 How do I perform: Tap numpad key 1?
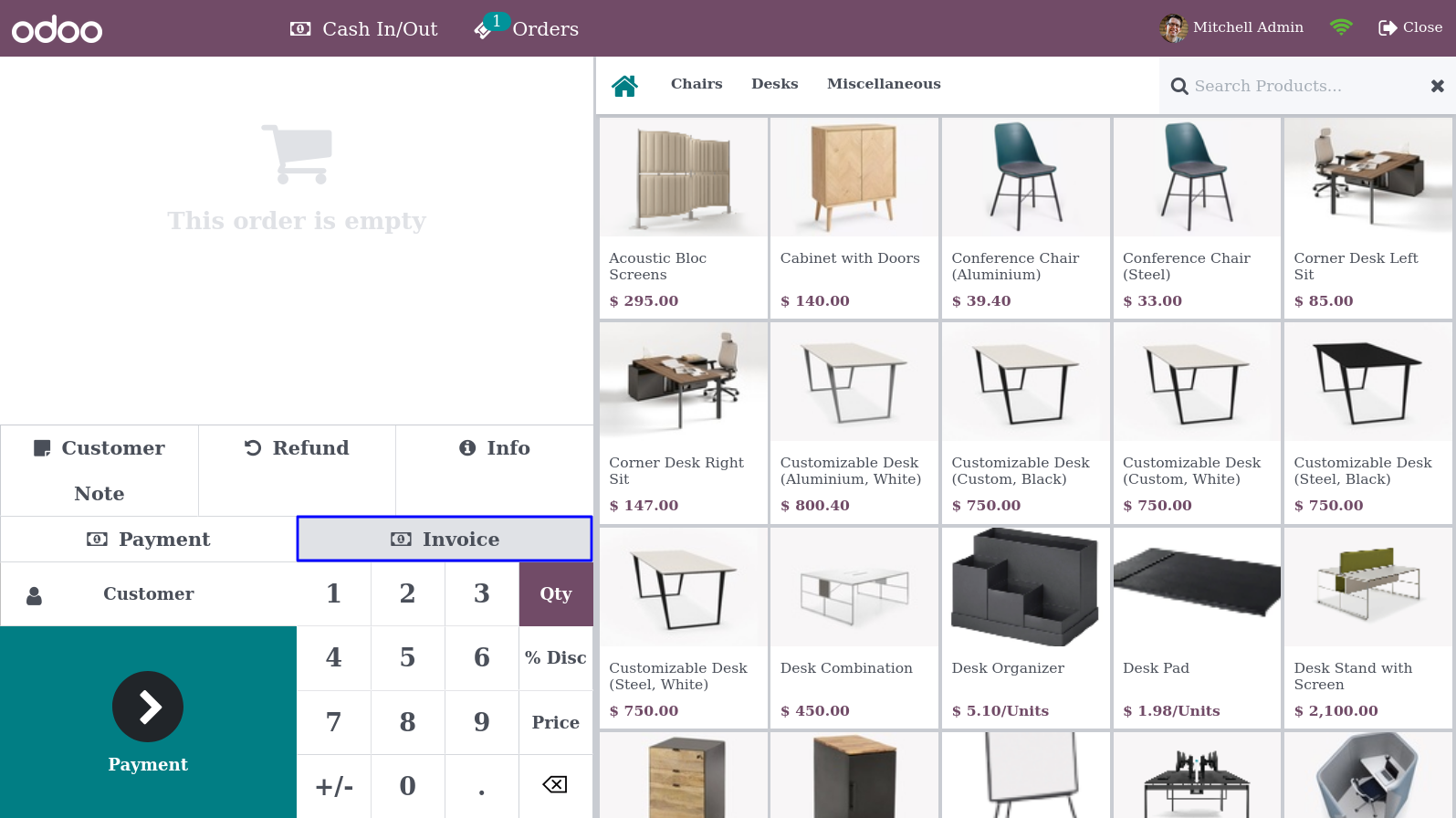[334, 594]
